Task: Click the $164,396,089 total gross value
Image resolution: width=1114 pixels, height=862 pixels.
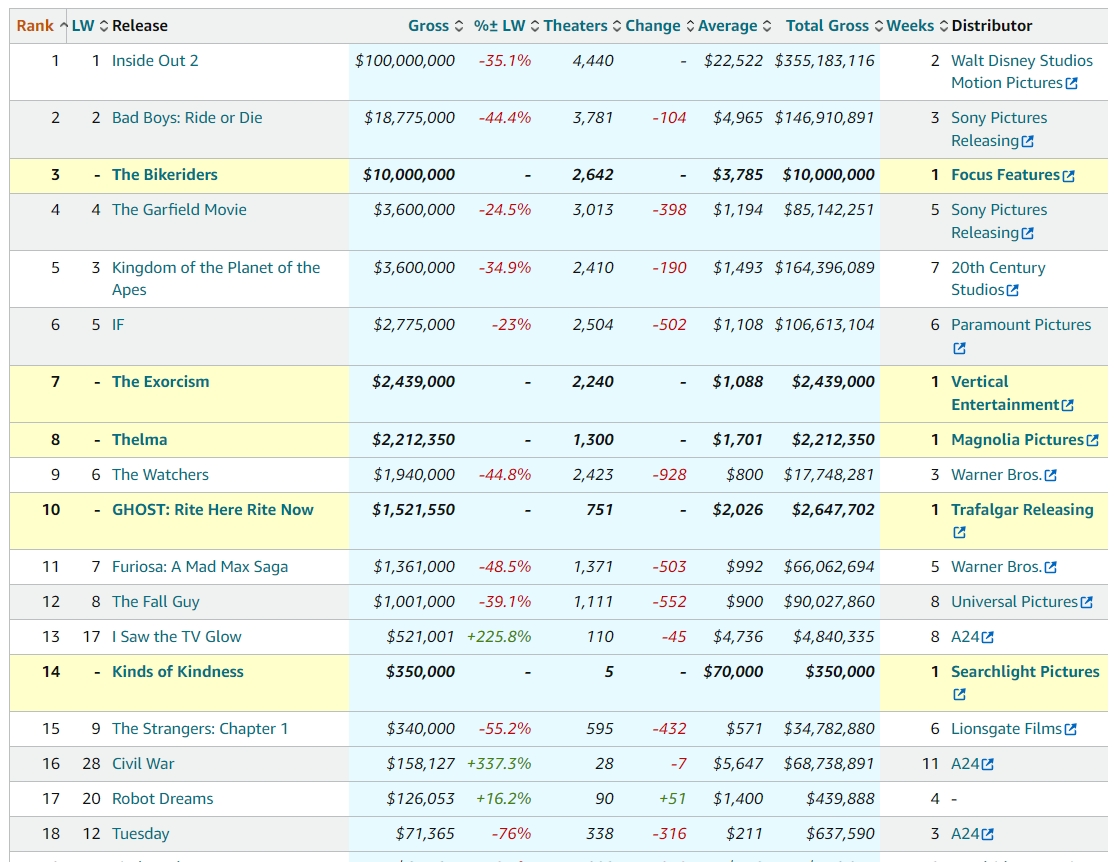Action: click(x=824, y=267)
